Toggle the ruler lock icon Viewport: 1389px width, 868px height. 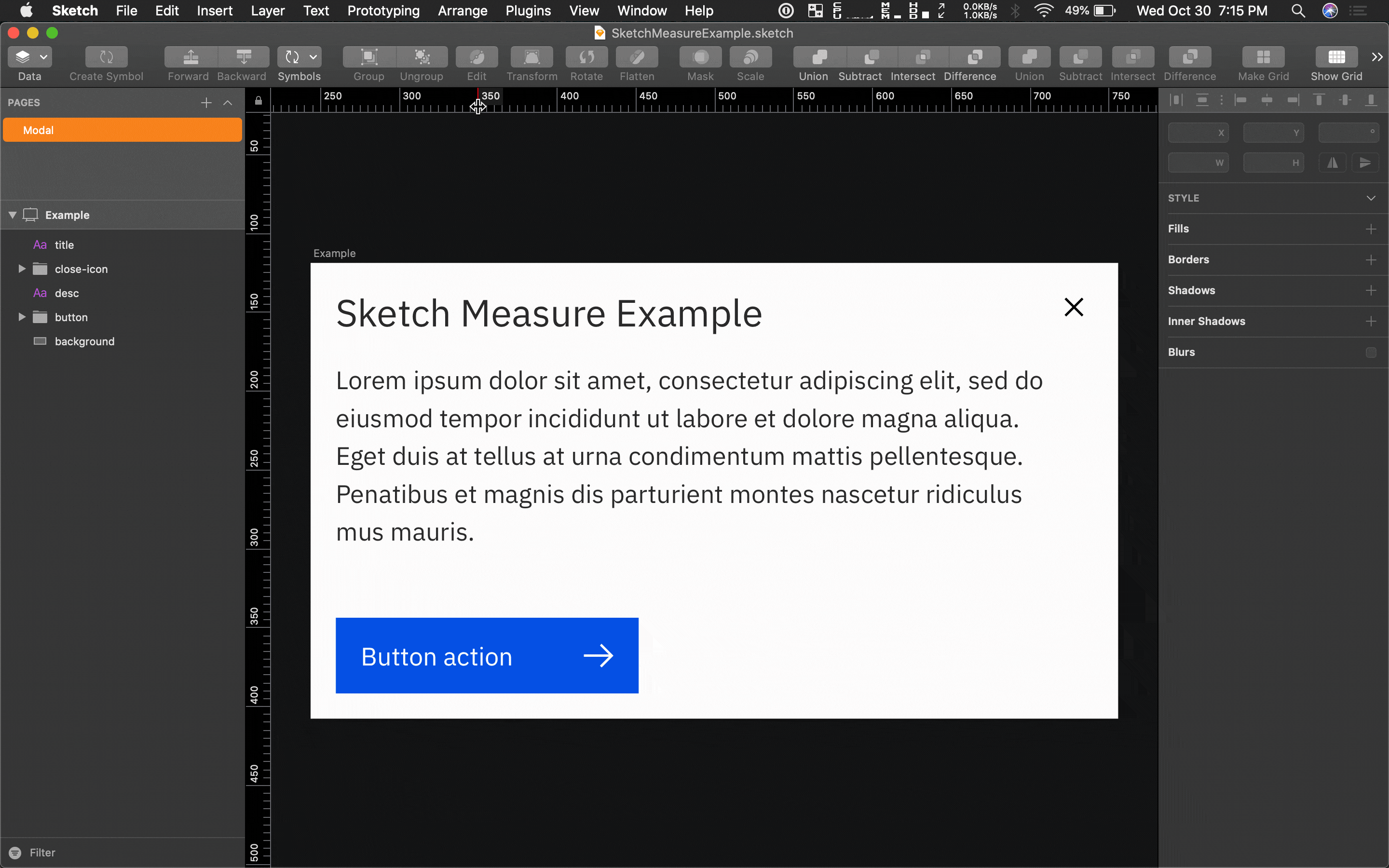pos(259,100)
